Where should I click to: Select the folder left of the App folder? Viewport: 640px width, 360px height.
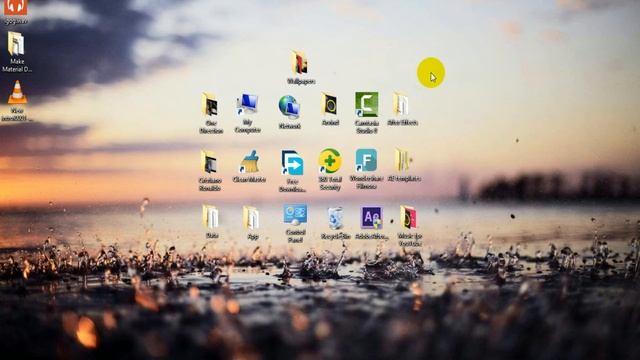(x=211, y=216)
